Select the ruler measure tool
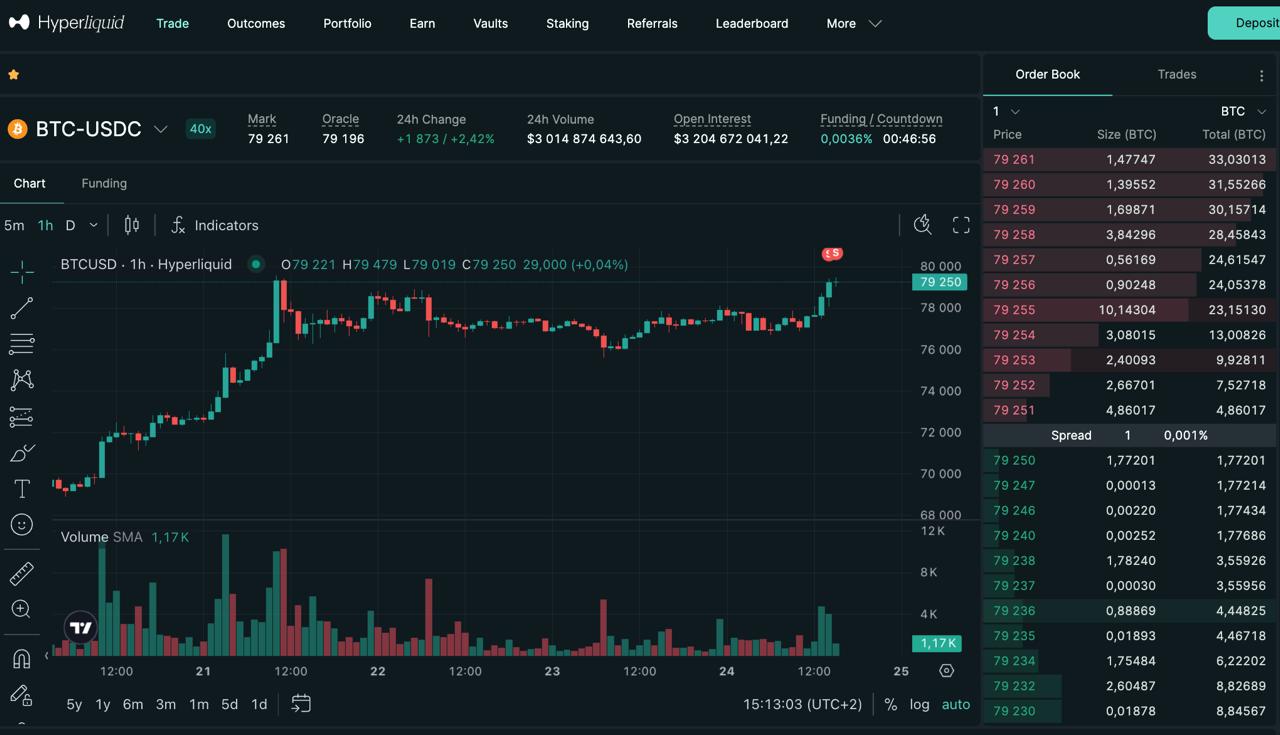 [22, 573]
